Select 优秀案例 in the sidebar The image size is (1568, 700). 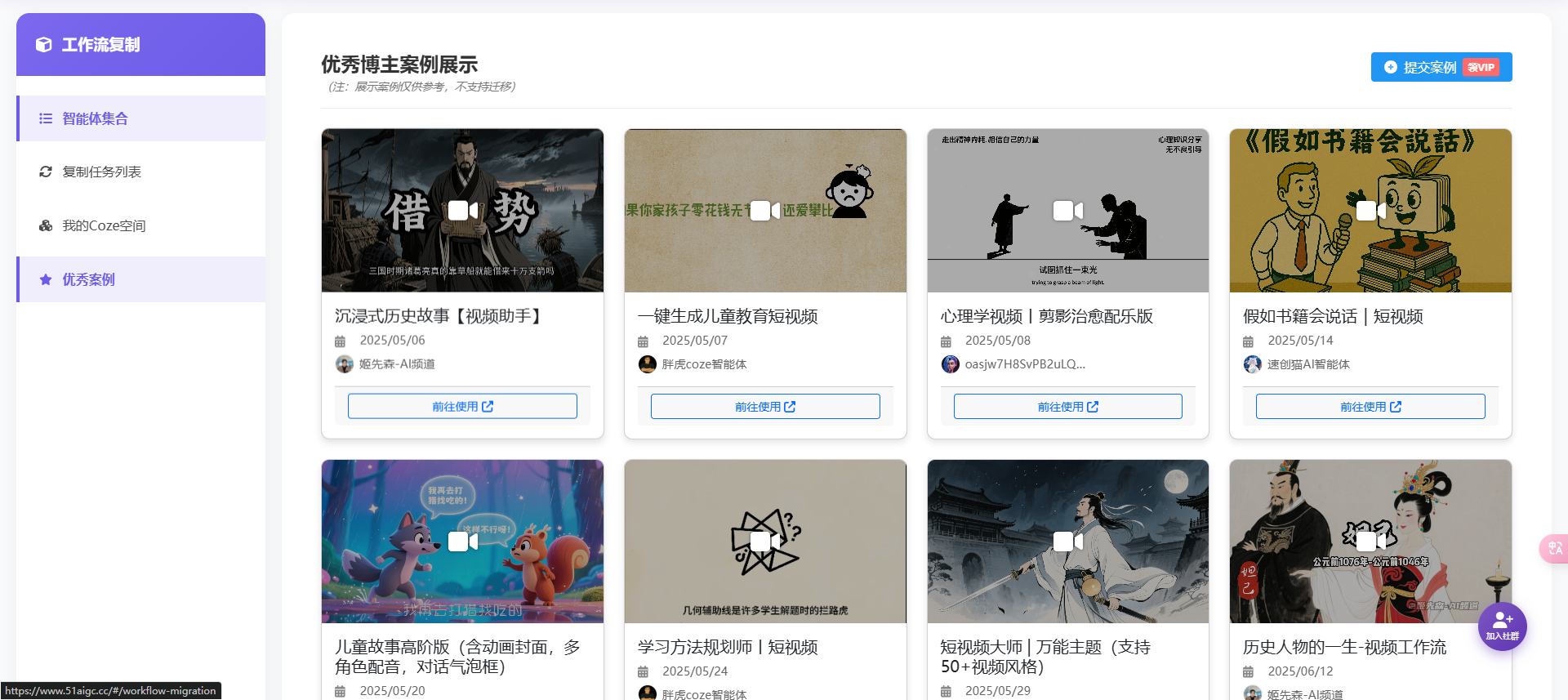(x=141, y=279)
